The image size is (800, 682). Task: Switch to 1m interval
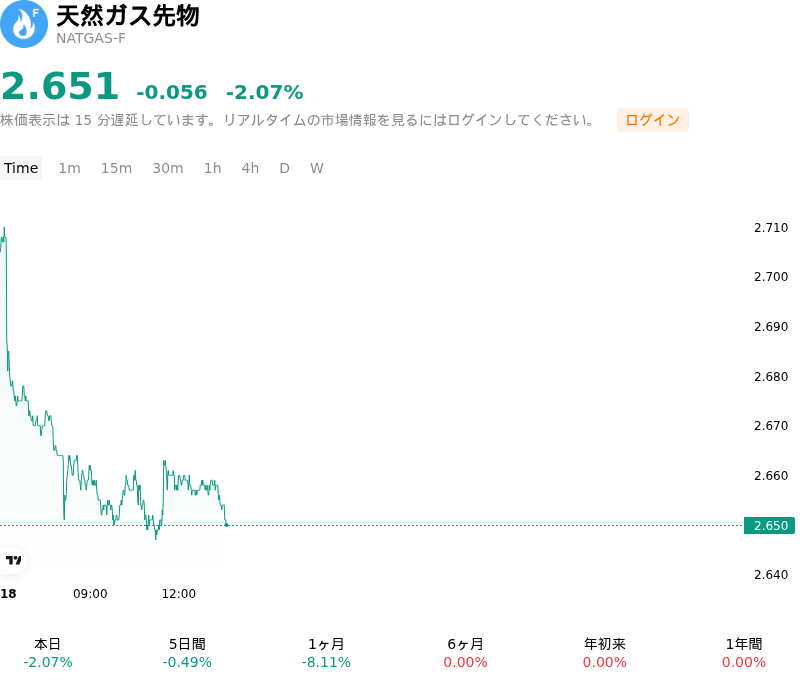pyautogui.click(x=69, y=168)
